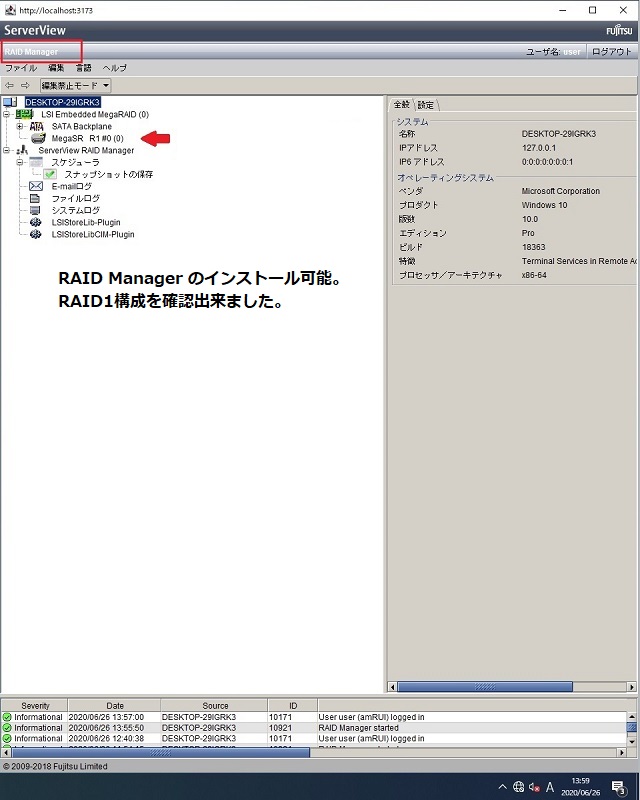Open the システムログ monitor entry
This screenshot has height=800, width=640.
(x=35, y=210)
